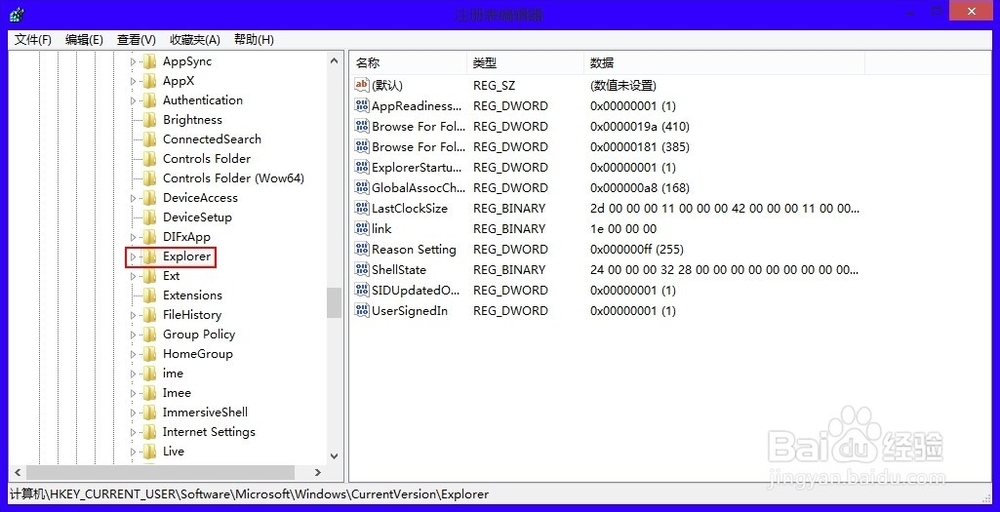The image size is (1000, 512).
Task: Open the 编辑(E) menu
Action: tap(84, 40)
